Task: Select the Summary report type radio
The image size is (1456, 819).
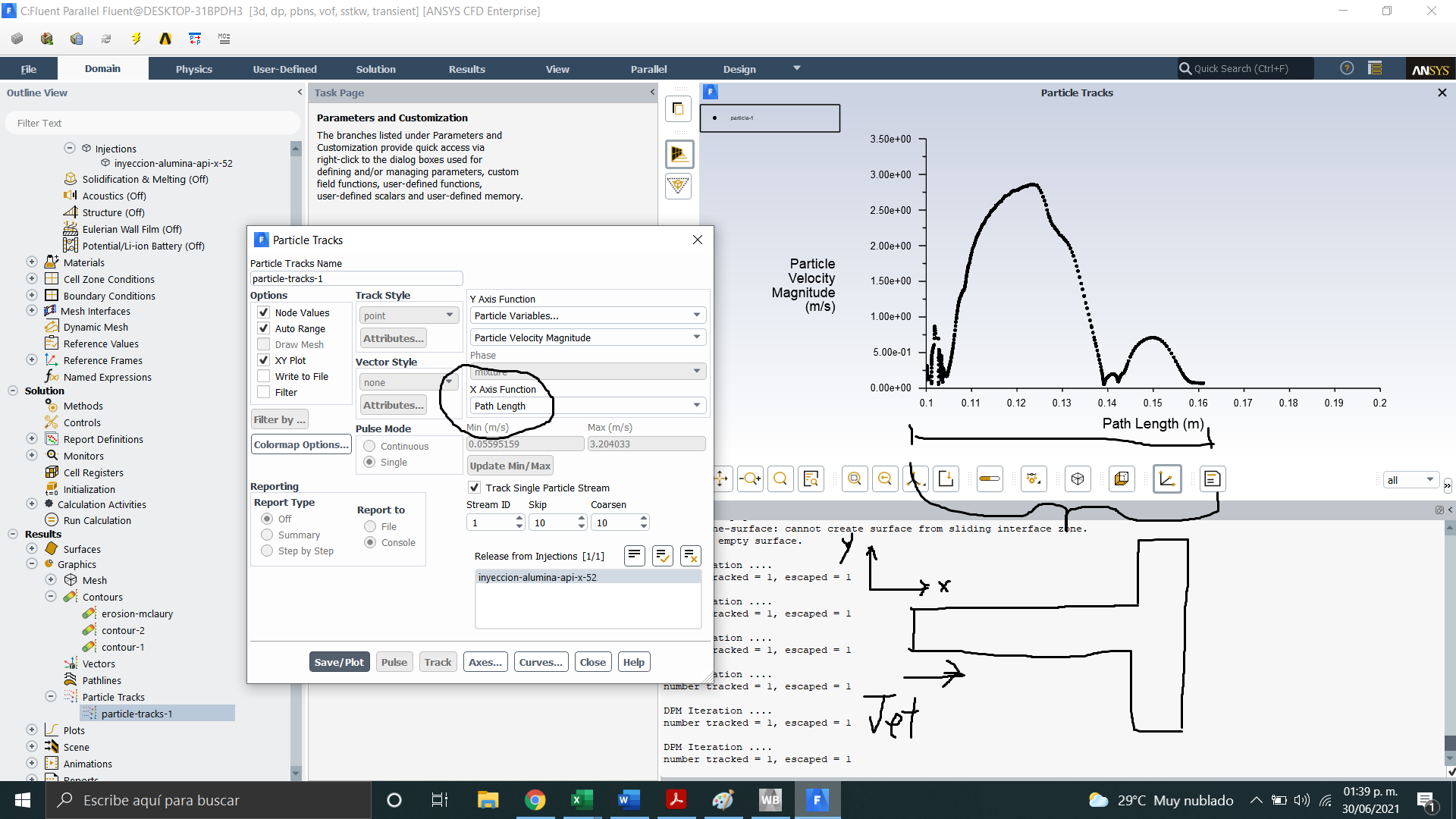Action: tap(267, 535)
